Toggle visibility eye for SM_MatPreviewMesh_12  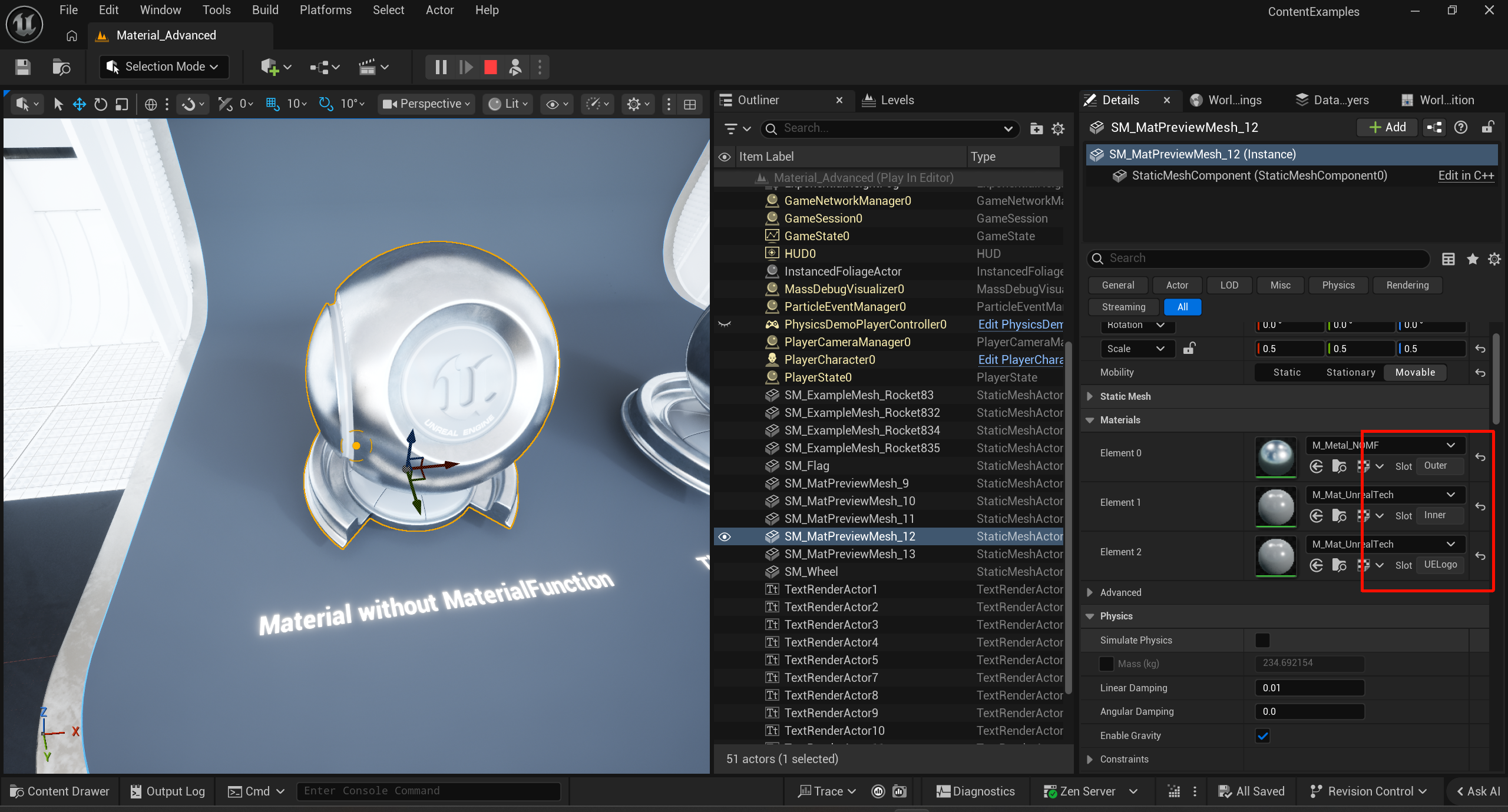[725, 536]
